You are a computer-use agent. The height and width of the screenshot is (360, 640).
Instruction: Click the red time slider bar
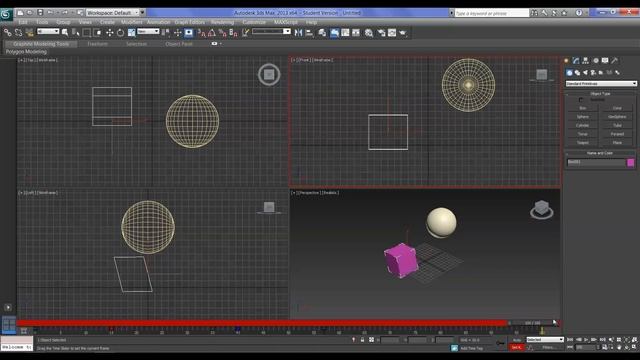tap(262, 323)
